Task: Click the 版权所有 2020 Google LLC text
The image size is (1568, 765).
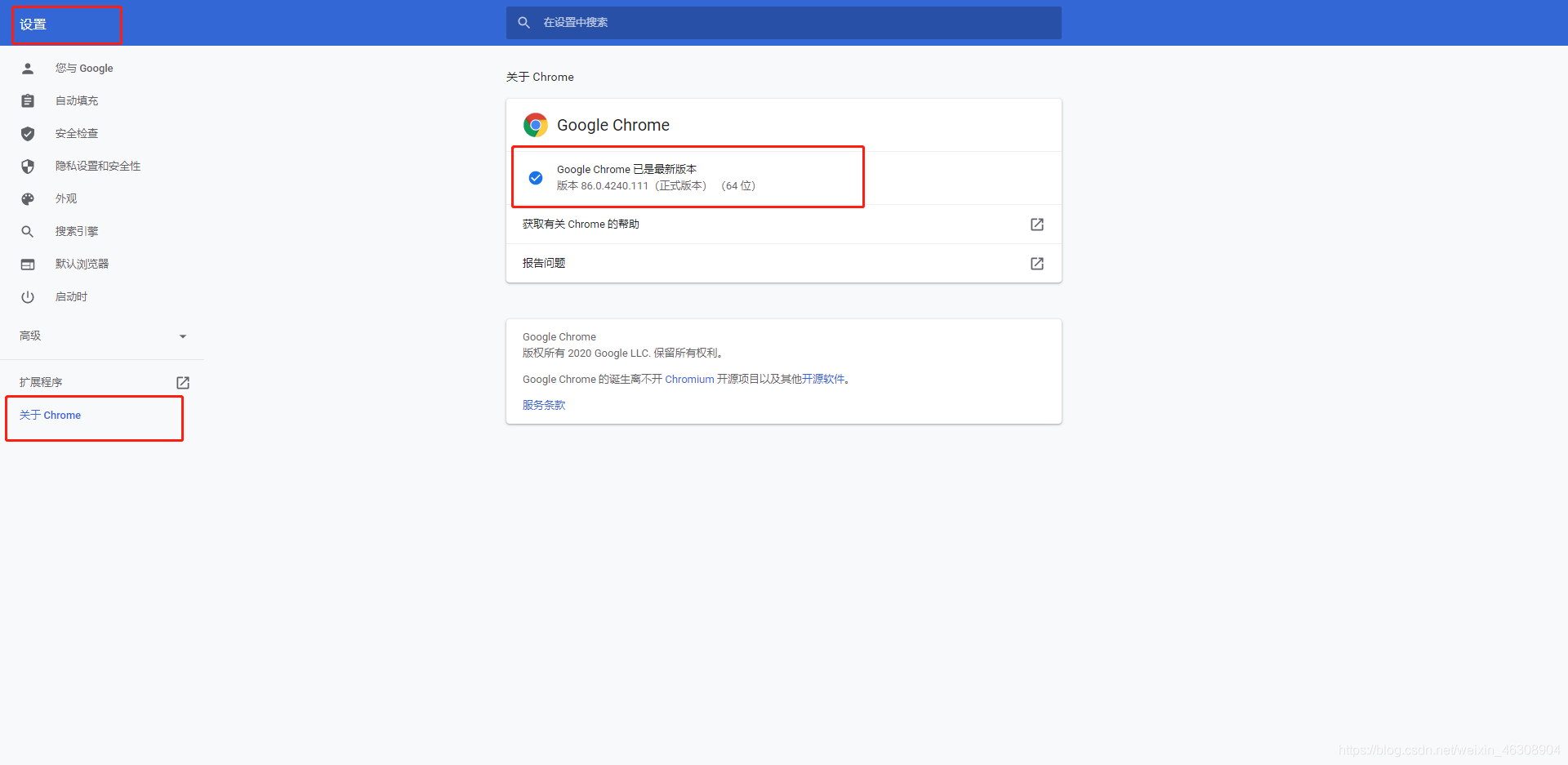Action: [x=586, y=354]
